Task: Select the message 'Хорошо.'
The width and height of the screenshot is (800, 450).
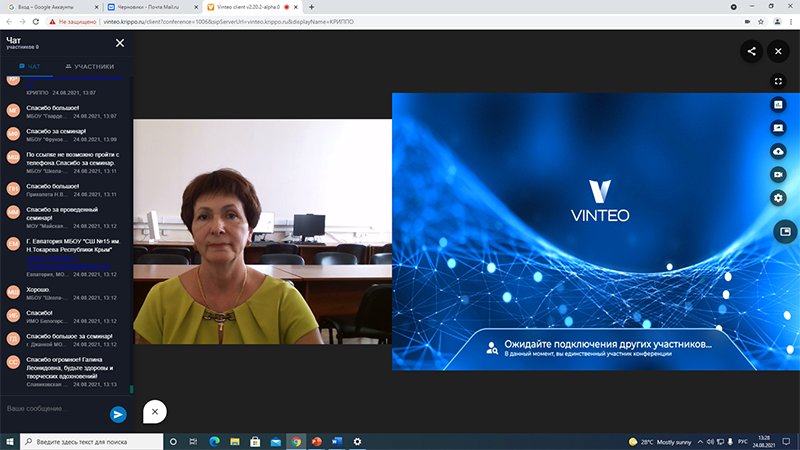Action: pyautogui.click(x=38, y=290)
